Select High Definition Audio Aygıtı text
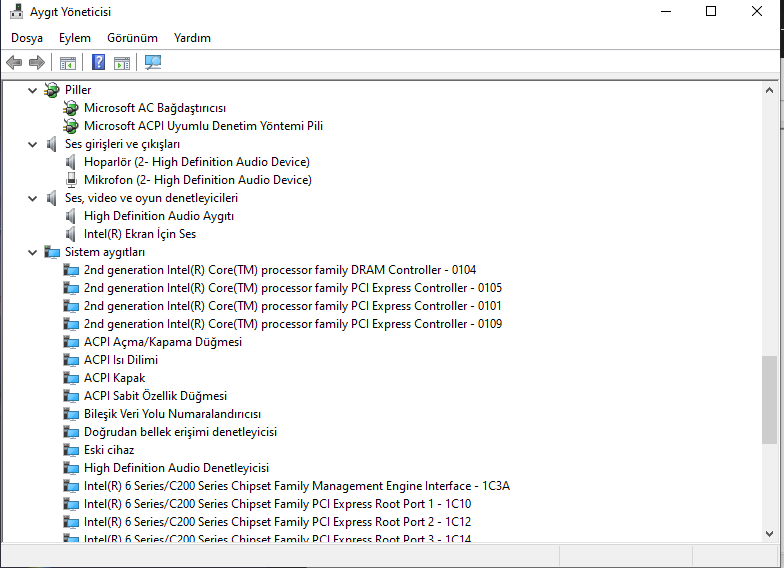Screen dimensions: 784x568 click(x=159, y=216)
